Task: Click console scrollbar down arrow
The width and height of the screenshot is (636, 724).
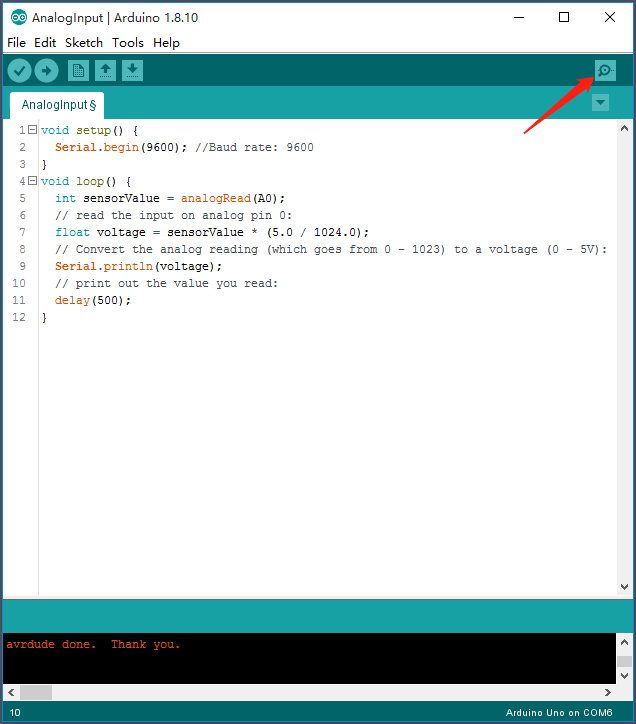Action: 624,676
